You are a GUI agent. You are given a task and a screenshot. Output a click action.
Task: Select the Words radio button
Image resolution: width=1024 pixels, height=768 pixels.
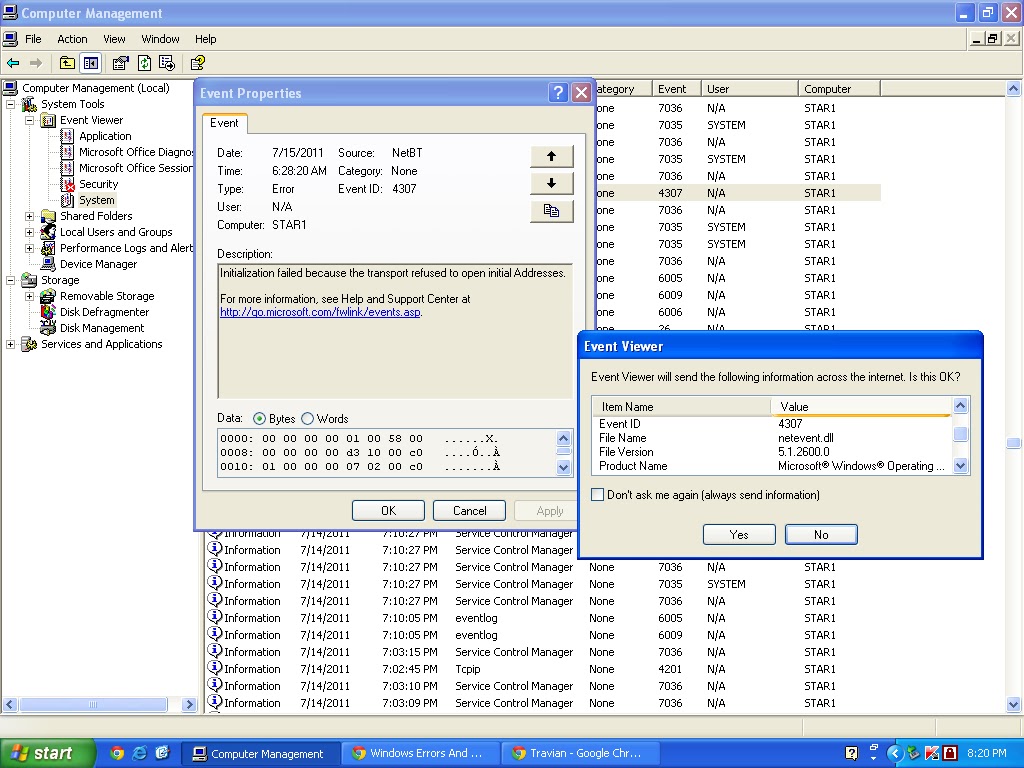(x=308, y=419)
